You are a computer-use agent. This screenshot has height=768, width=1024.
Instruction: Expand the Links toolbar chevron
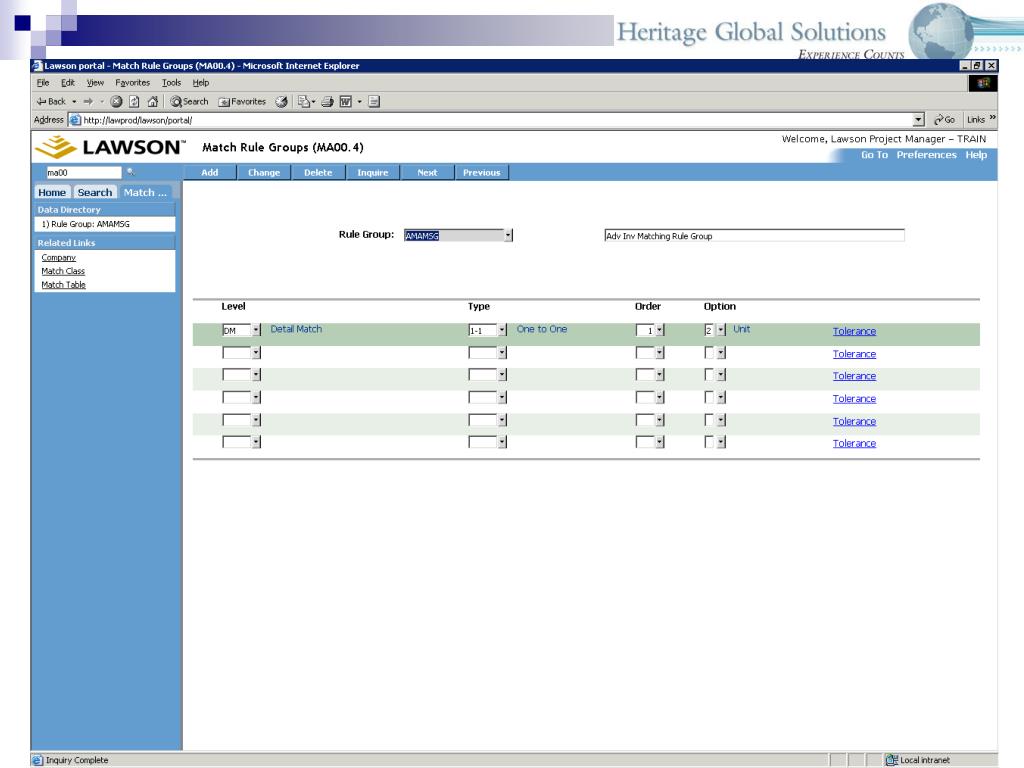tap(992, 118)
